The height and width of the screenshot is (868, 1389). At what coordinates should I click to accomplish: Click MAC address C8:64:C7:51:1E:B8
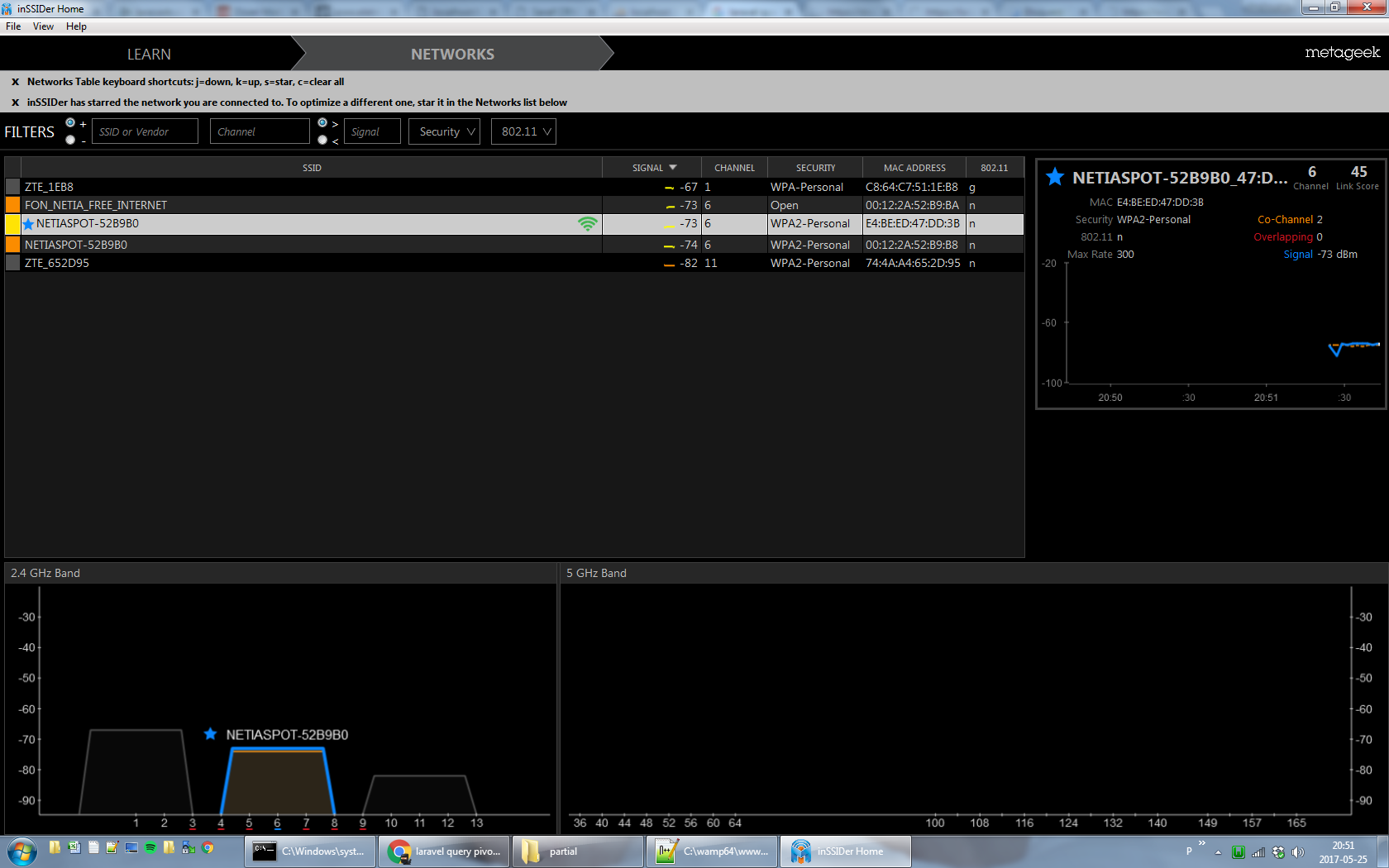(x=912, y=187)
